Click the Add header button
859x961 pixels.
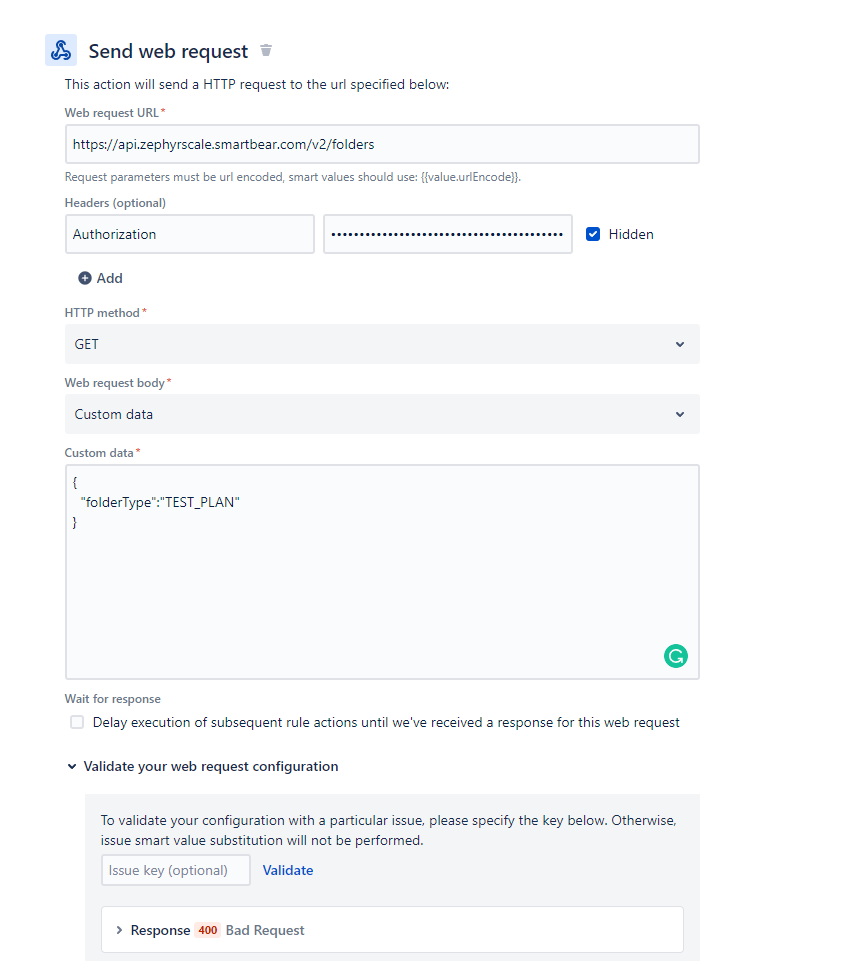coord(101,278)
